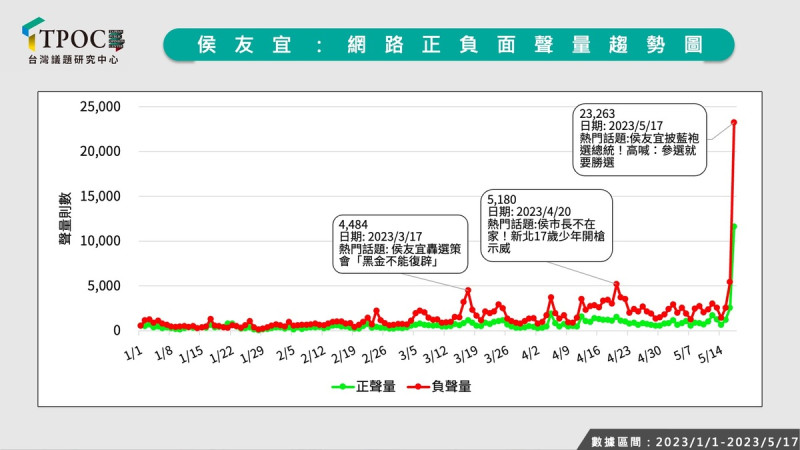
Task: Click the x-axis date label 3/19
Action: point(467,355)
